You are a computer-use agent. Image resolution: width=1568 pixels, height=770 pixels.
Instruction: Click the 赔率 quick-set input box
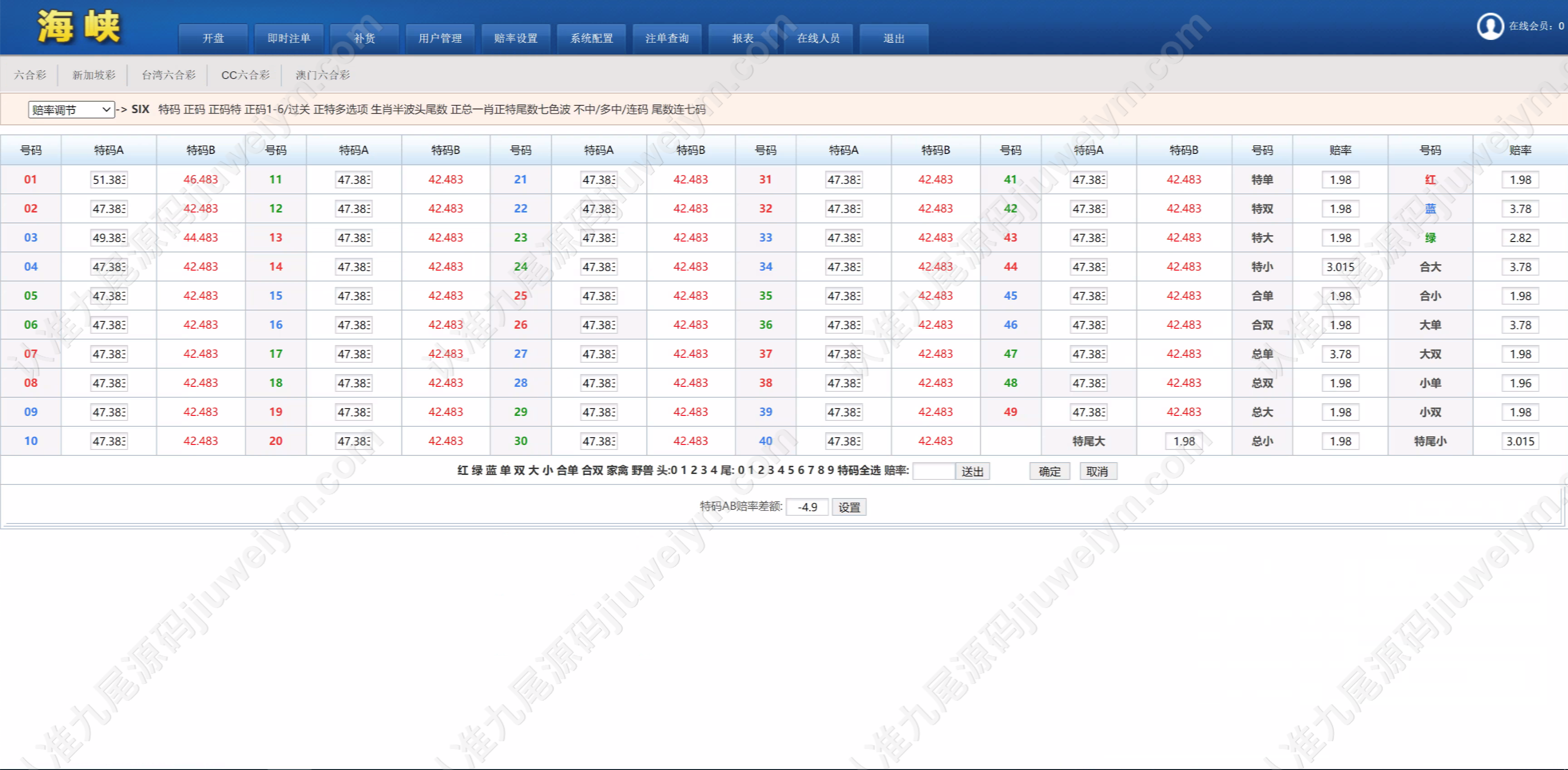point(934,471)
